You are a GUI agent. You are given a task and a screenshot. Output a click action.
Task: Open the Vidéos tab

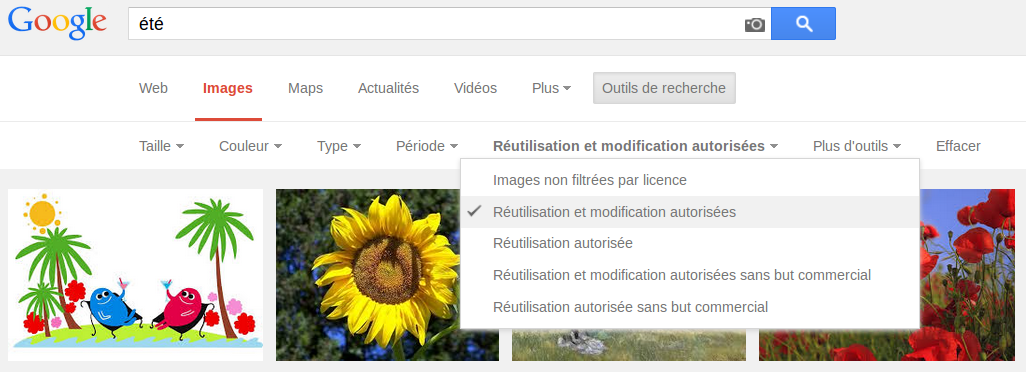pyautogui.click(x=475, y=88)
